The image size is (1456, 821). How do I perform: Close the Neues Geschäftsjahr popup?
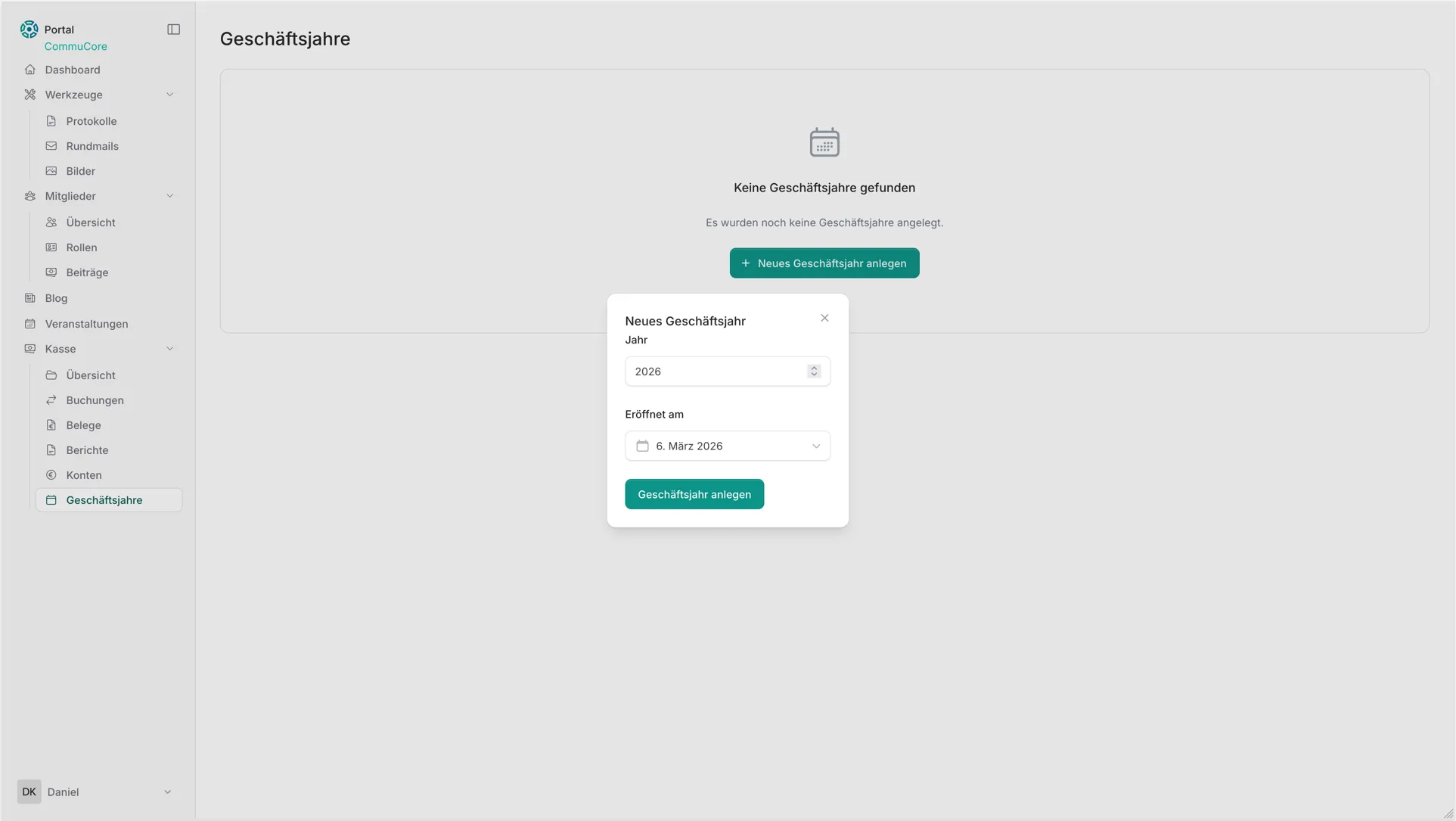[x=824, y=318]
